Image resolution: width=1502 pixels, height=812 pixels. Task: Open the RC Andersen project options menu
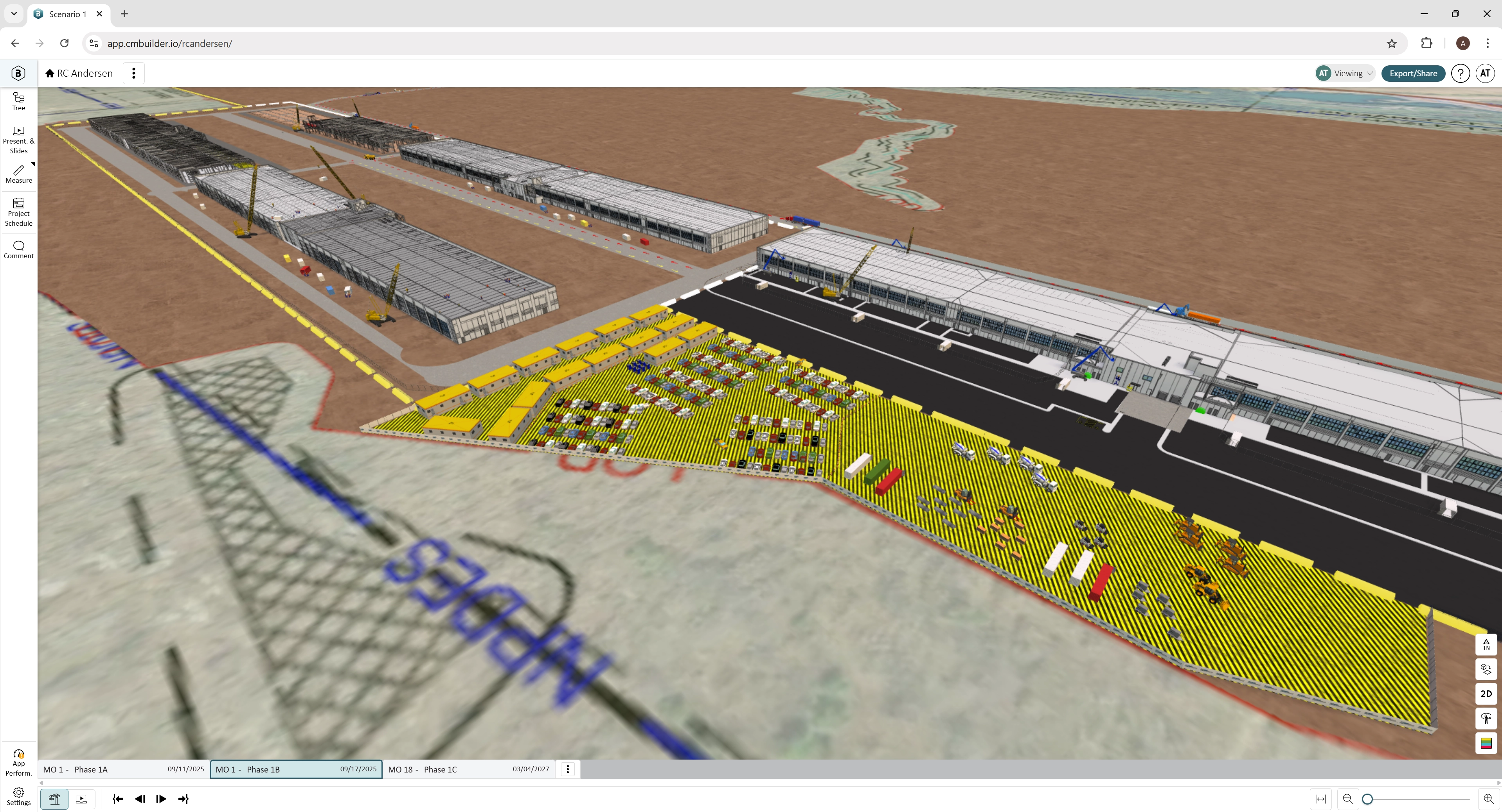[x=133, y=73]
